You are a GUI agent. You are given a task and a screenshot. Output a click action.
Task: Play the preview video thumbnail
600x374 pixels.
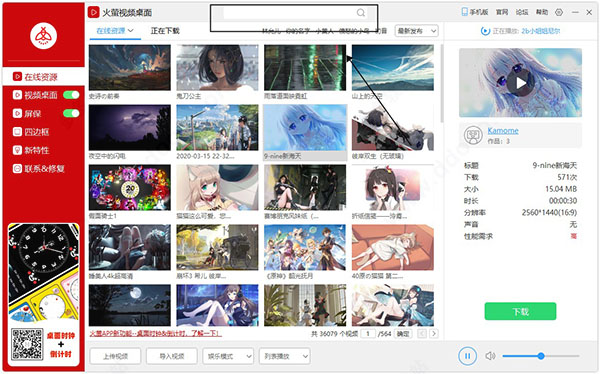point(520,83)
